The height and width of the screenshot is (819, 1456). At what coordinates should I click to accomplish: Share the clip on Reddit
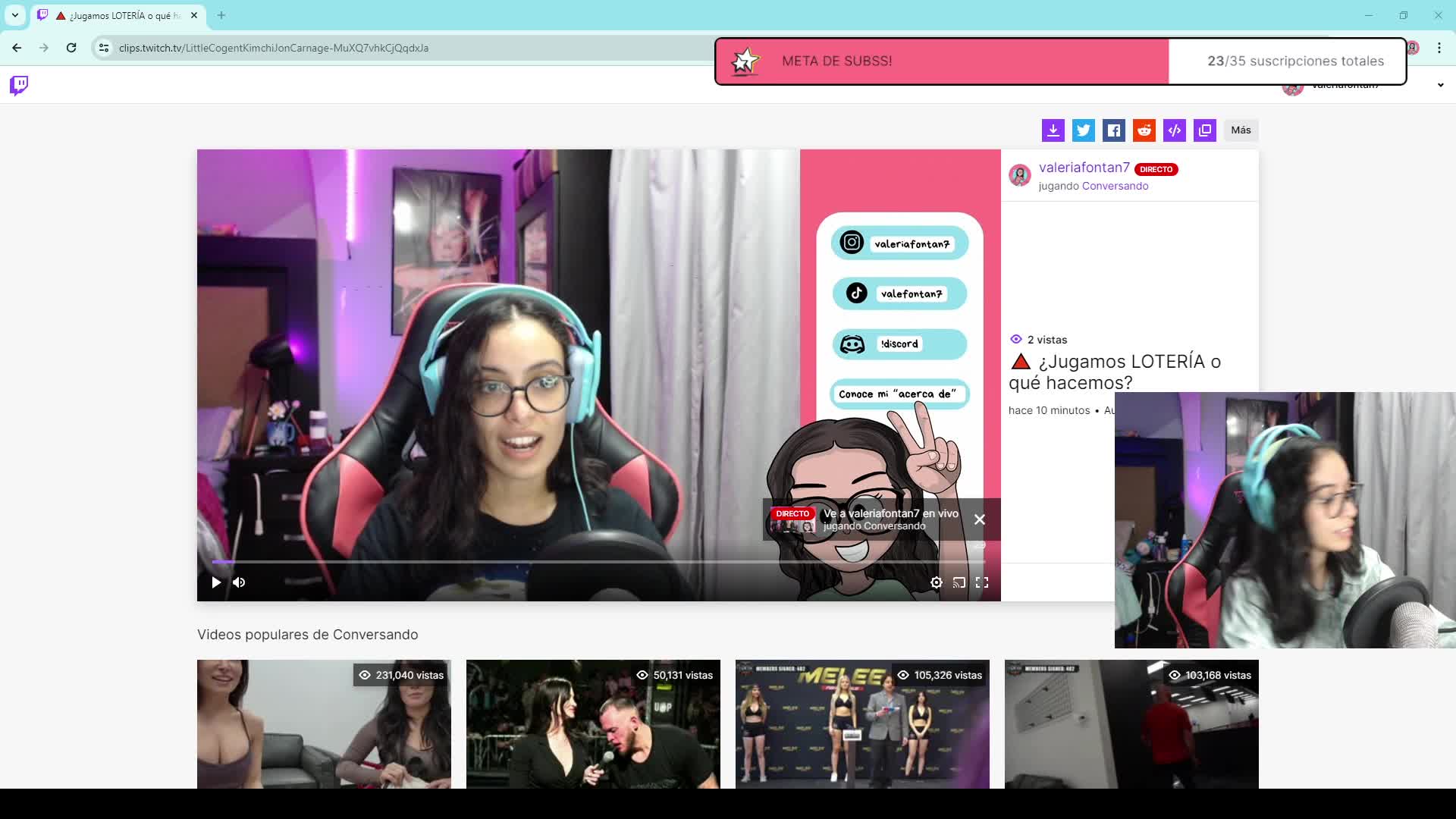point(1144,130)
